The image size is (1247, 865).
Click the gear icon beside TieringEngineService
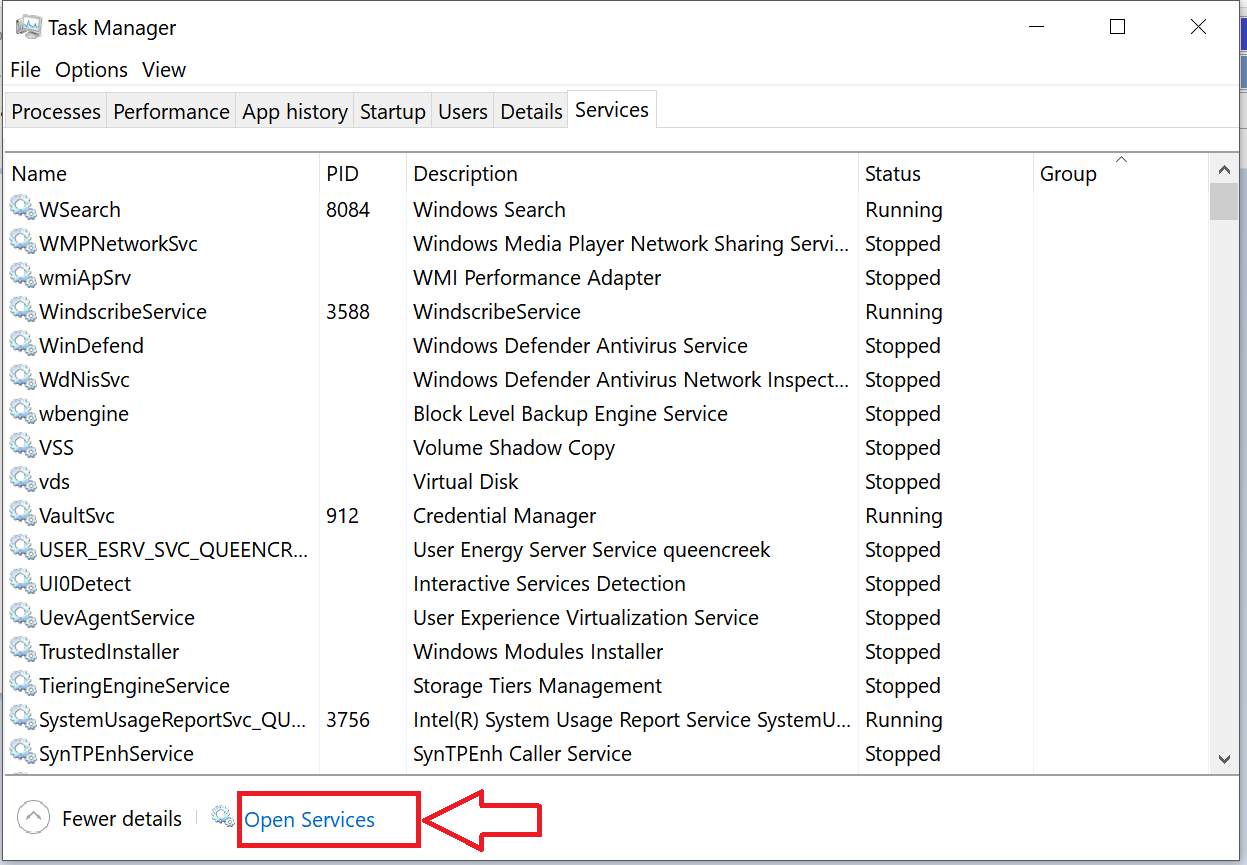pos(23,684)
